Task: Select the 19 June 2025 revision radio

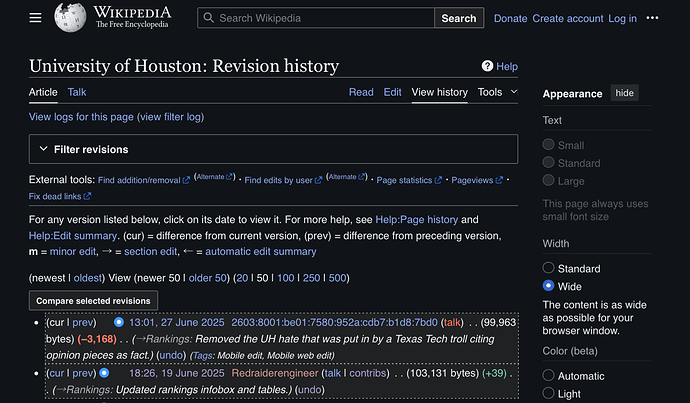Action: 104,373
